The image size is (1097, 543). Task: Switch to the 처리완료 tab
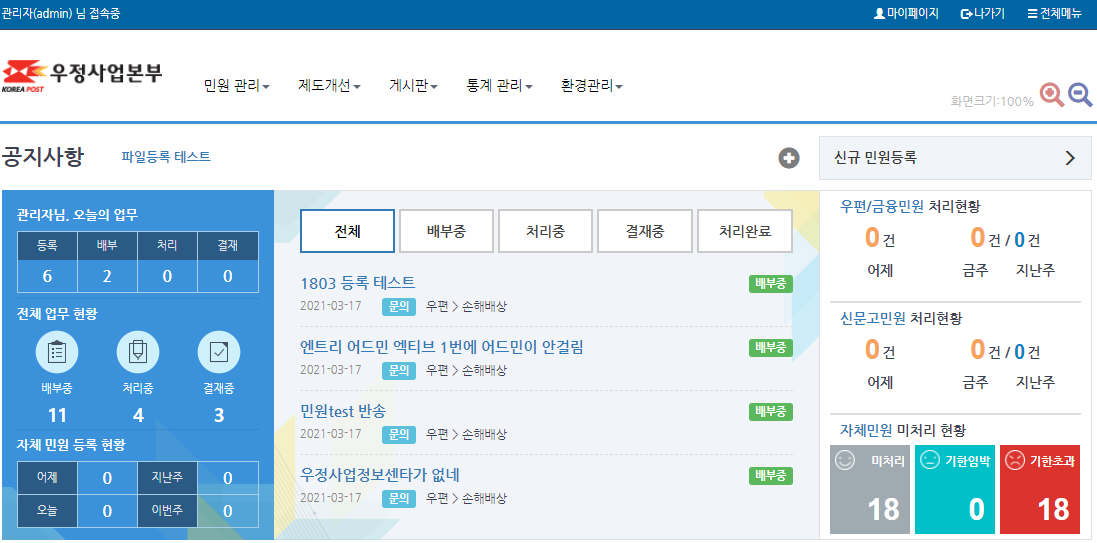[744, 232]
